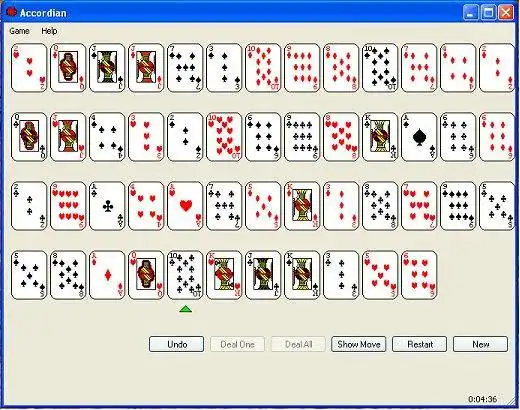Screen dimensions: 520x410
Task: Select the Ace of Spades card
Action: tap(419, 137)
